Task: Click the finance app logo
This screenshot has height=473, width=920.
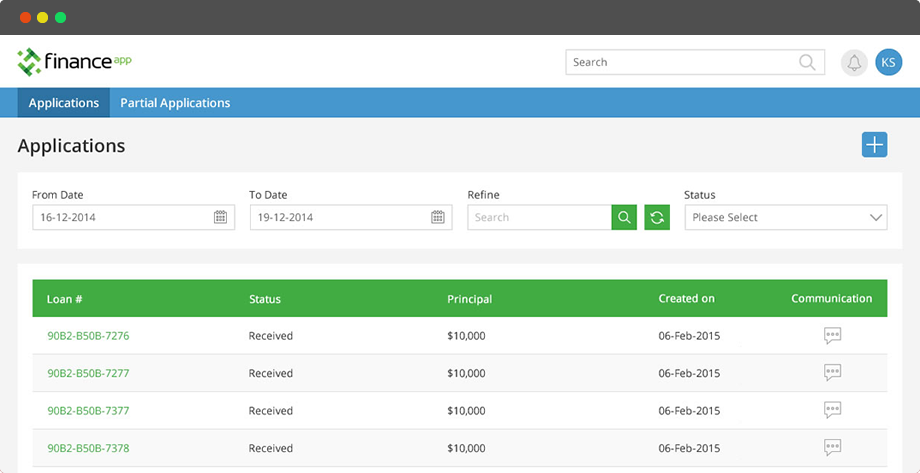Action: [x=75, y=62]
